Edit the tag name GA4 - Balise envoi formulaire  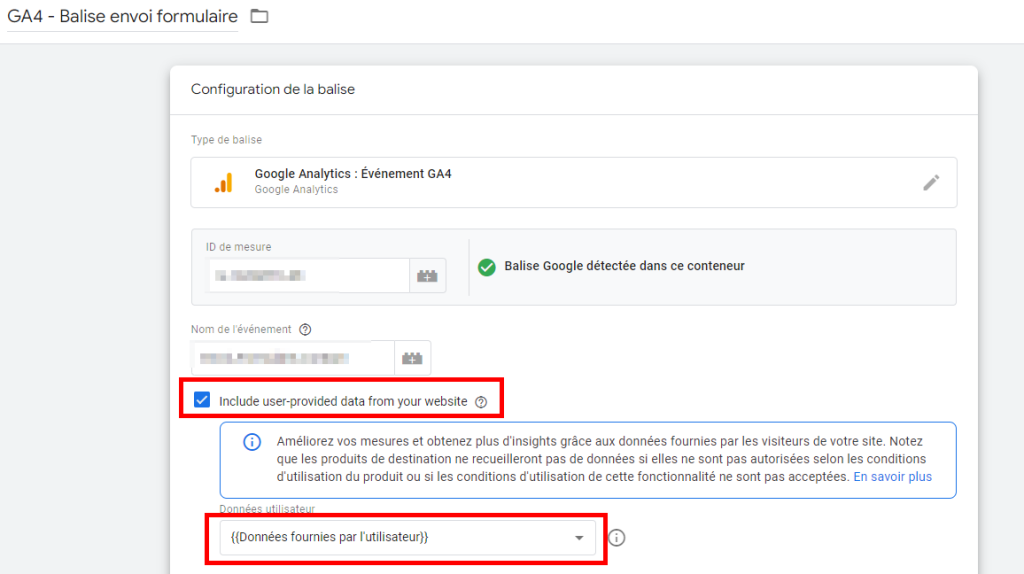coord(122,17)
